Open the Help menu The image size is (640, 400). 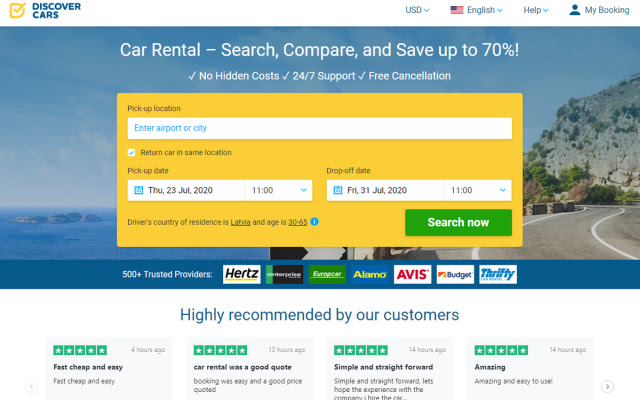(536, 10)
